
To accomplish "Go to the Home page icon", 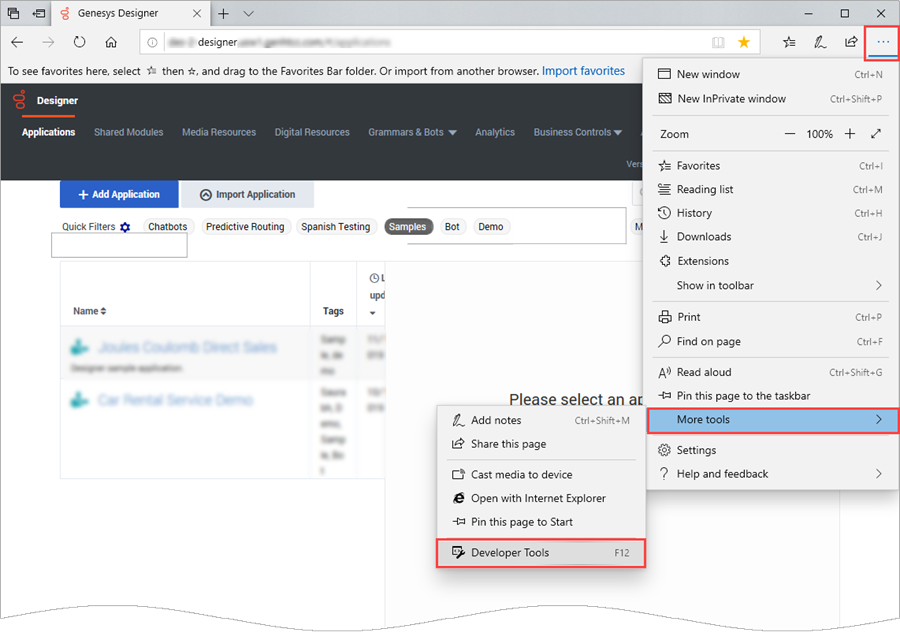I will click(111, 43).
